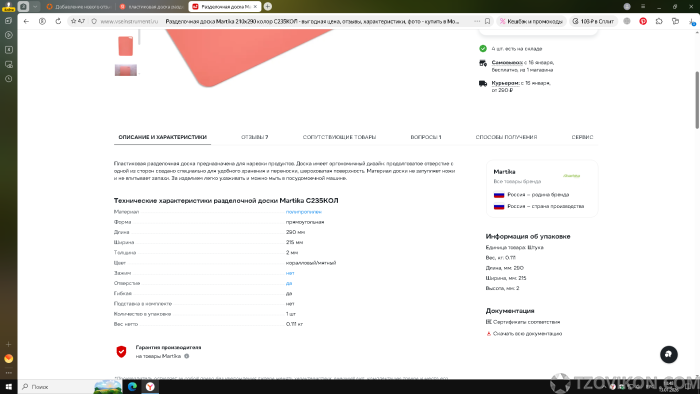Click the Россия — страна производства text

pos(546,206)
